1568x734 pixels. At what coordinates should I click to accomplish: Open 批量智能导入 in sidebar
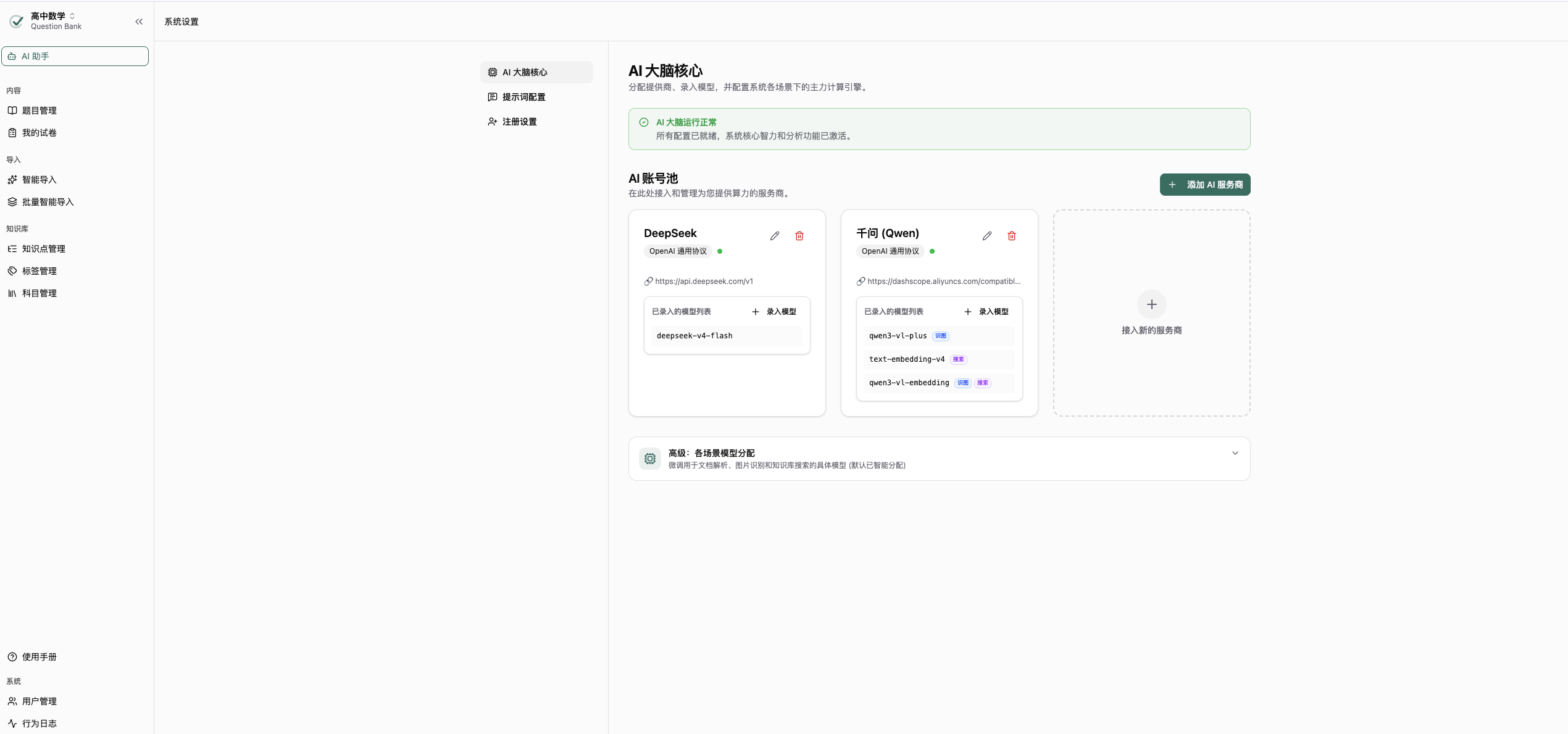pyautogui.click(x=48, y=202)
